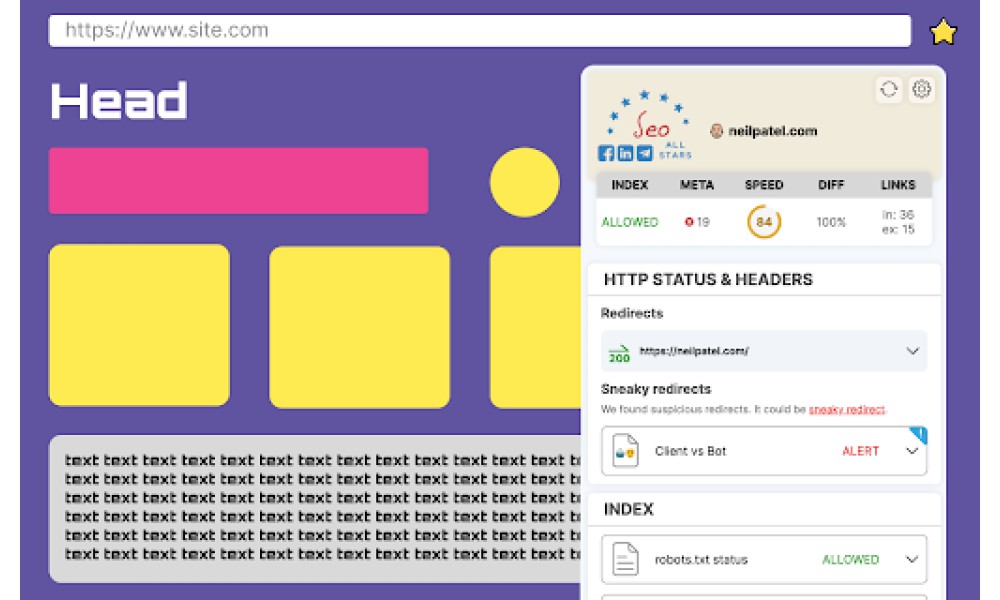The width and height of the screenshot is (1000, 600).
Task: Click the address bar with https://www.site.com
Action: point(480,31)
